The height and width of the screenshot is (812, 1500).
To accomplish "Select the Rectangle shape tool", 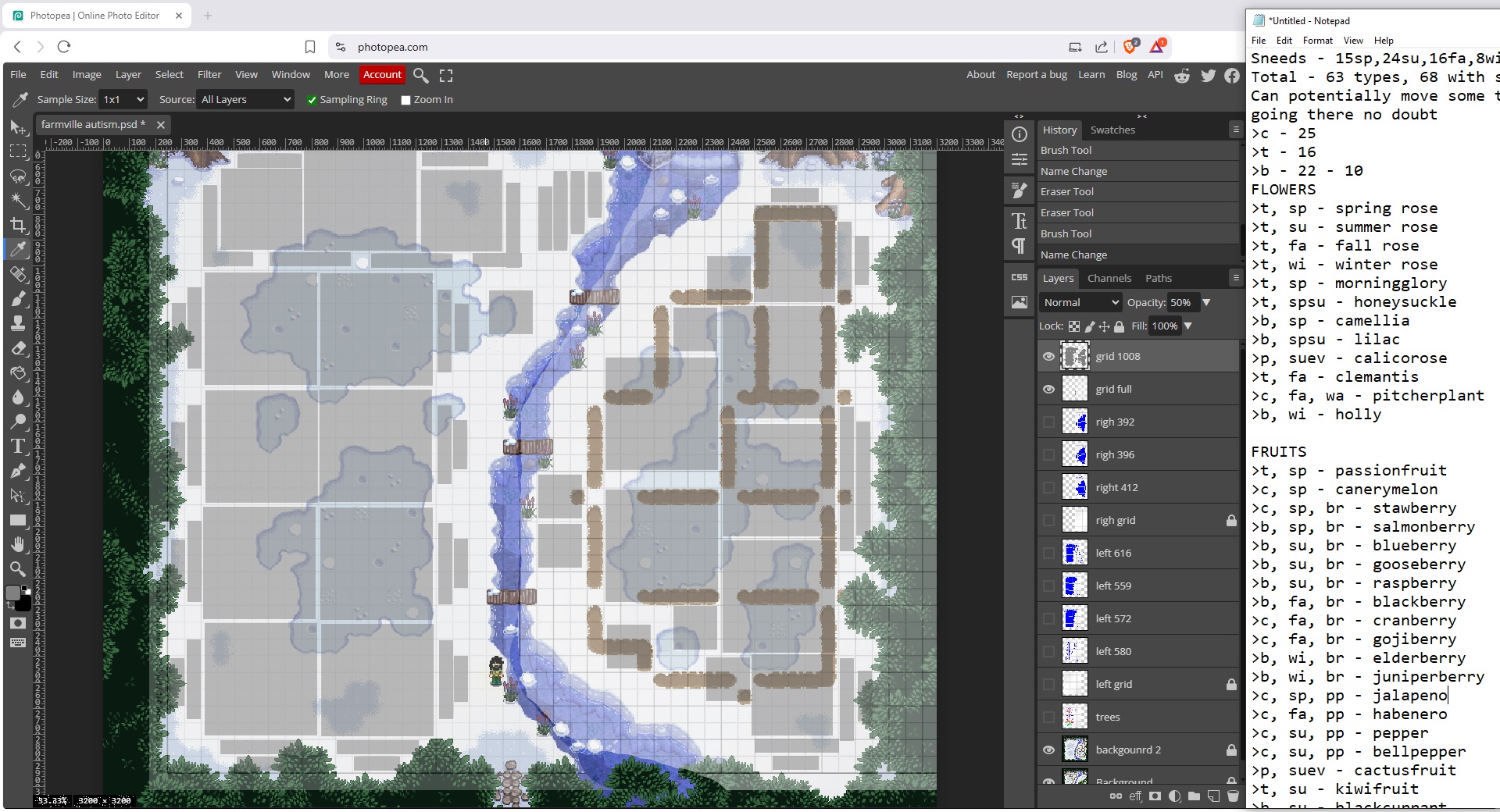I will tap(17, 520).
